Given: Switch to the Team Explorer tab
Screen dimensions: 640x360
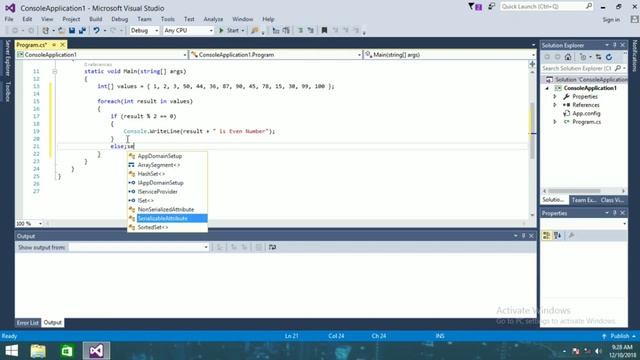Looking at the screenshot, I should click(x=584, y=200).
